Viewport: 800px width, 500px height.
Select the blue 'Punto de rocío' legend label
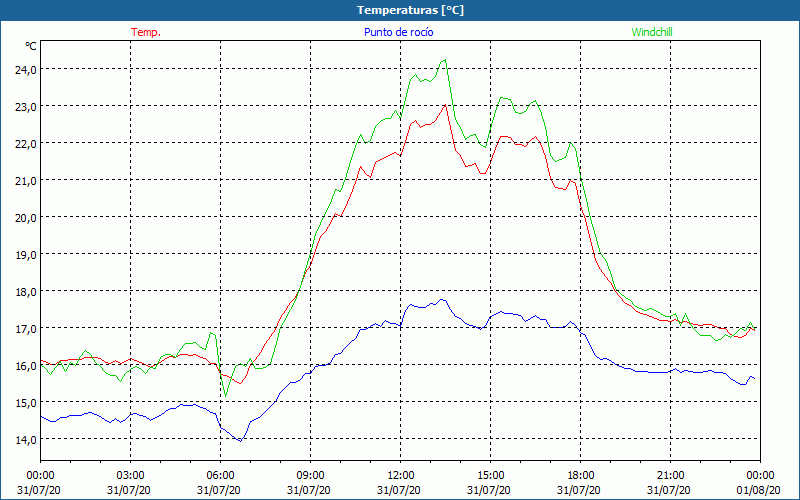(x=398, y=32)
